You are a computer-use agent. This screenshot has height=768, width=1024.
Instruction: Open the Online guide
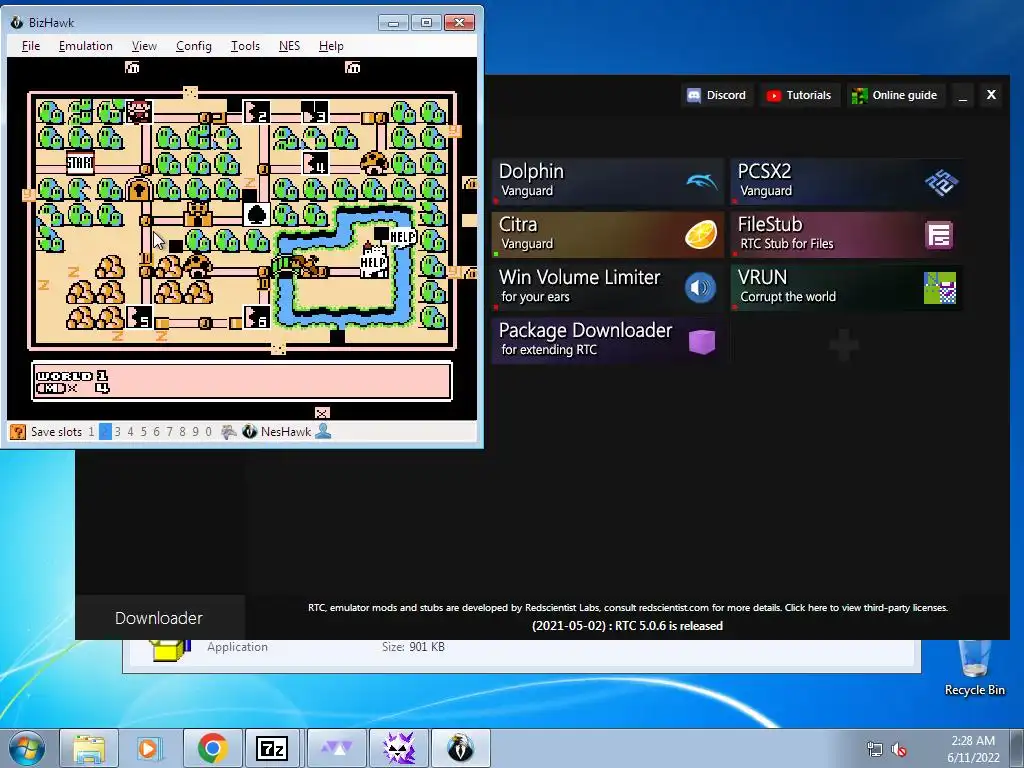[895, 95]
